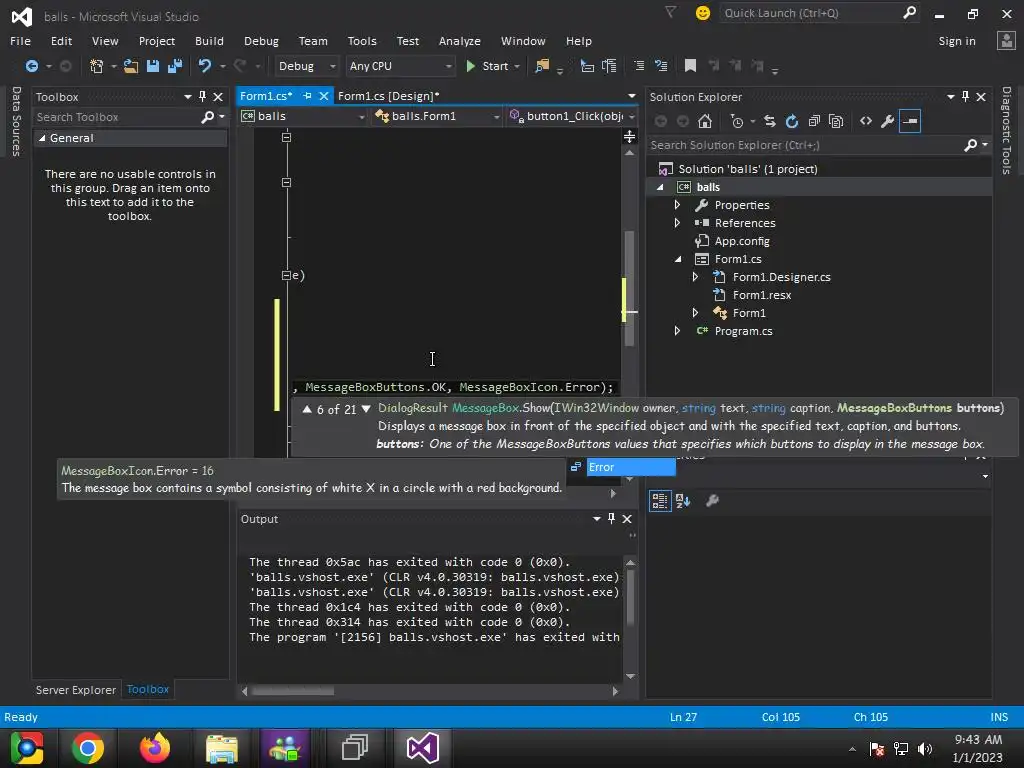Open Properties wrench in Solution Explorer toolbar
Screen dimensions: 1024x768
click(x=888, y=121)
